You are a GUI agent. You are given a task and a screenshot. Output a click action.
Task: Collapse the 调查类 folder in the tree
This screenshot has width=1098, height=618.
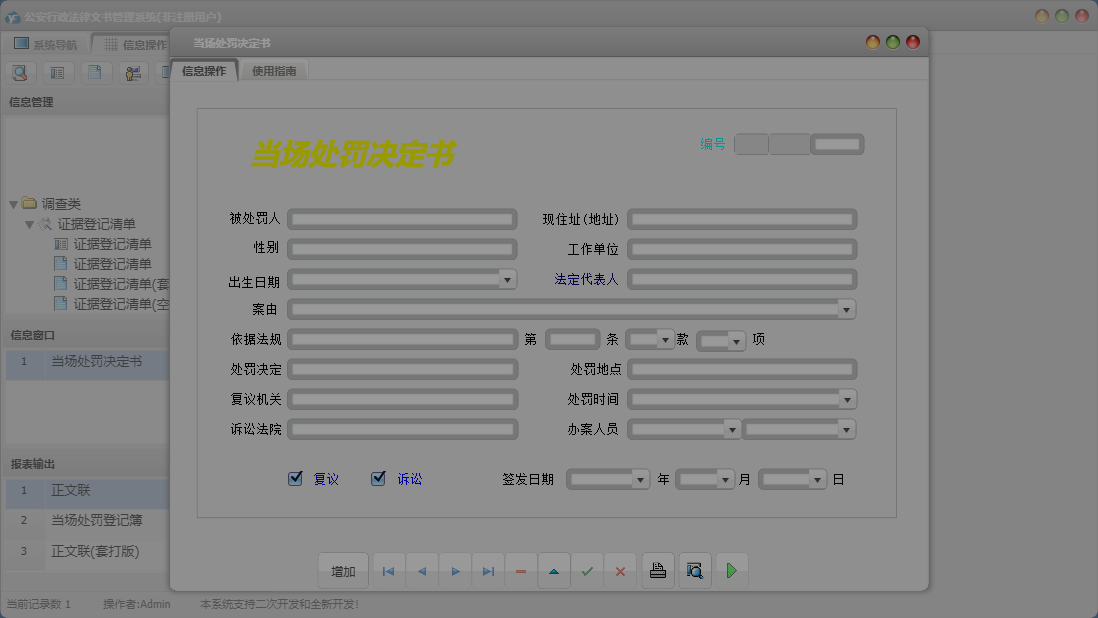(12, 203)
